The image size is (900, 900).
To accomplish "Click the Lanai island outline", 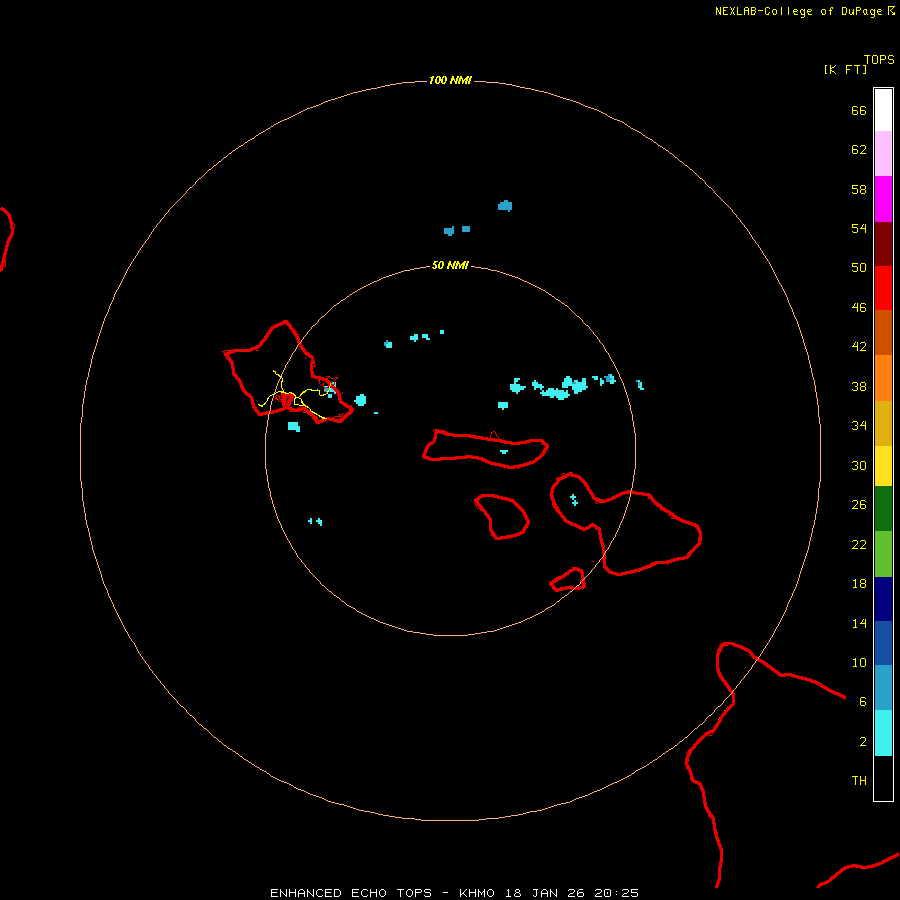I will pos(502,517).
